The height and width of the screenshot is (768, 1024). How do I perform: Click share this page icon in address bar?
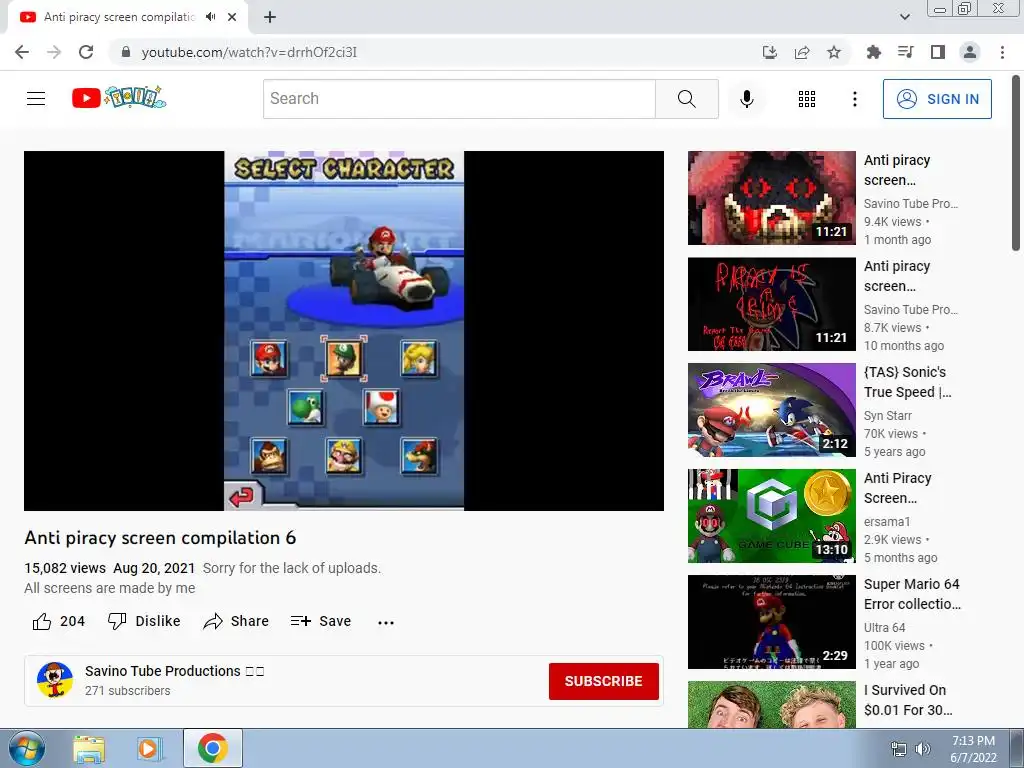pyautogui.click(x=802, y=52)
